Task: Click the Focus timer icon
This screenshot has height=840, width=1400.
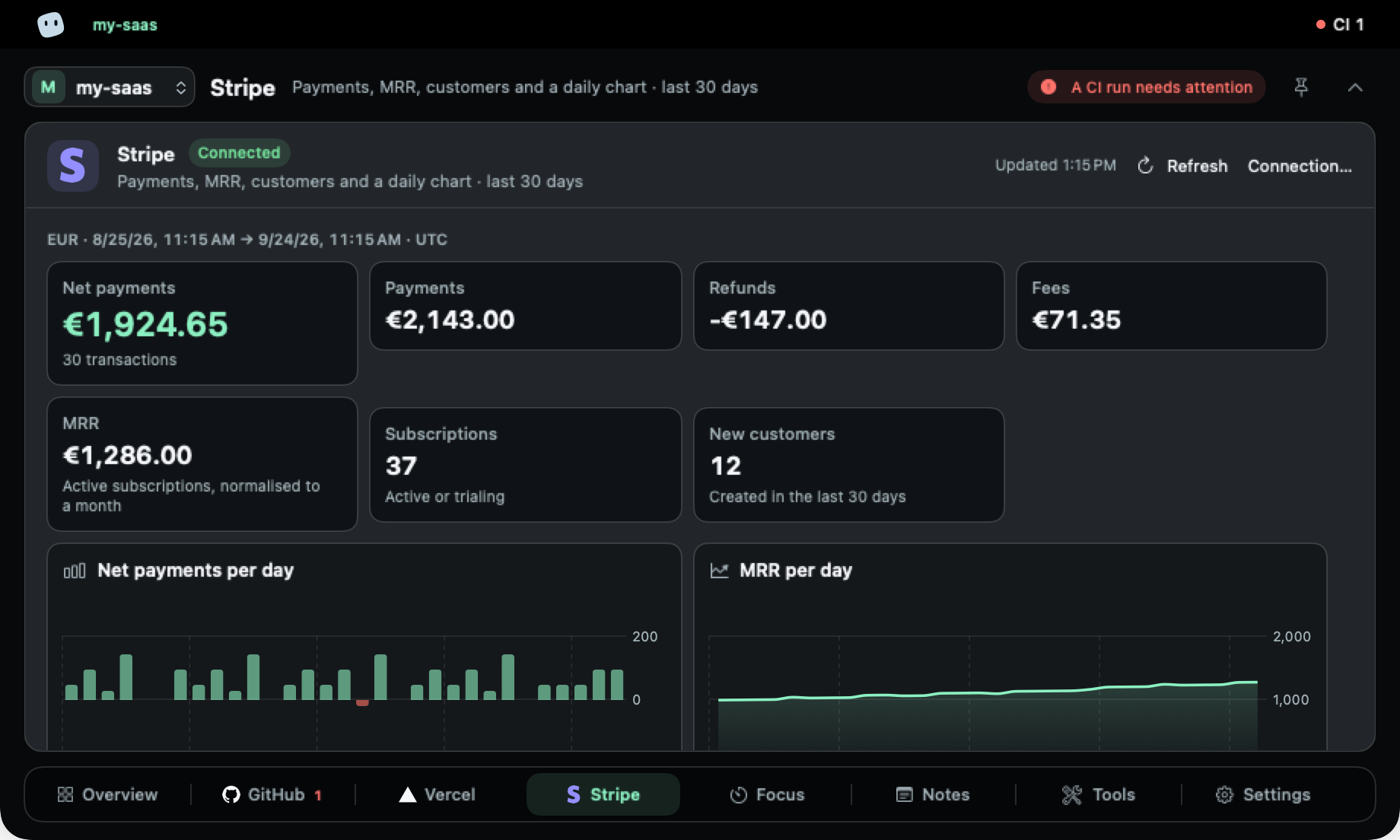Action: pos(738,795)
